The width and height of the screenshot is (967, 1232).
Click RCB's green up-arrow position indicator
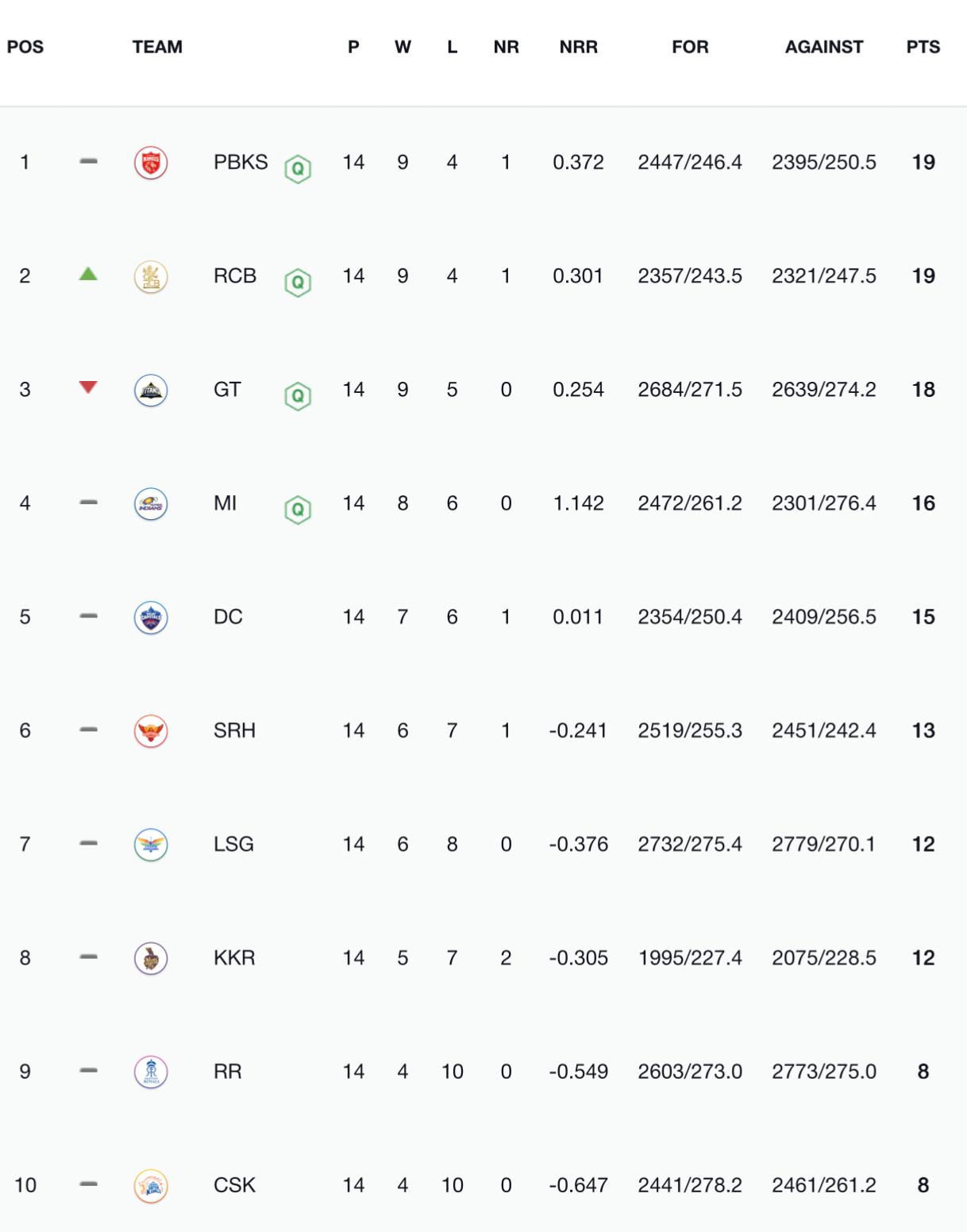[88, 274]
